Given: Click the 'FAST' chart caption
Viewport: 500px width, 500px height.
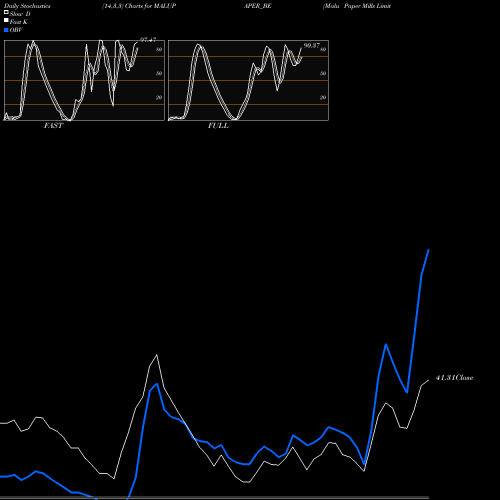Looking at the screenshot, I should point(53,126).
